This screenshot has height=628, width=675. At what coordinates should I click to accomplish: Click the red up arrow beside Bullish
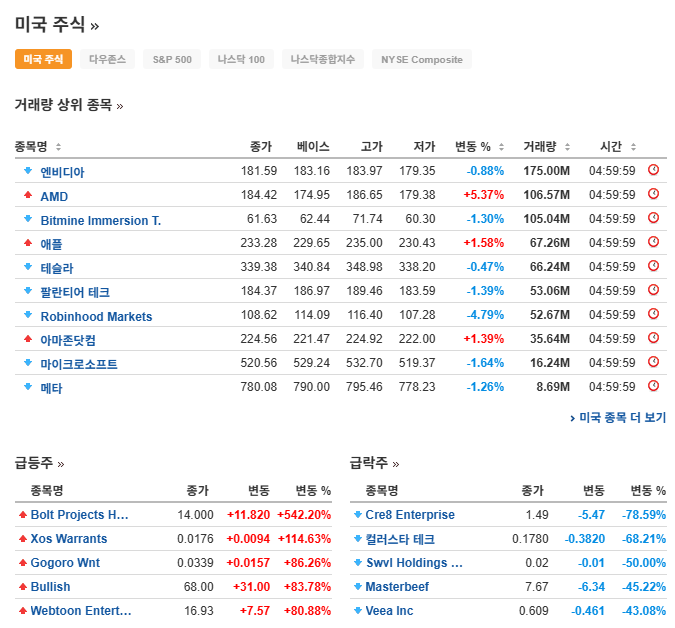coord(23,587)
